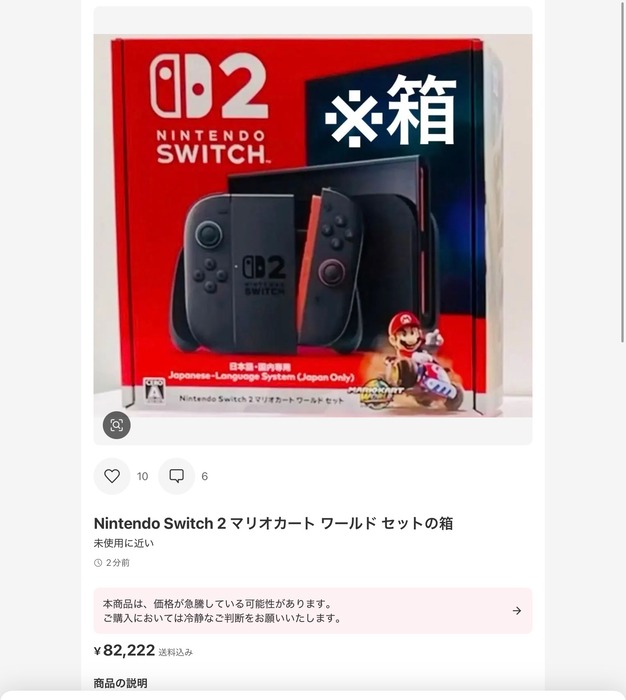This screenshot has height=700, width=626.
Task: Click the heart like icon
Action: pyautogui.click(x=112, y=476)
